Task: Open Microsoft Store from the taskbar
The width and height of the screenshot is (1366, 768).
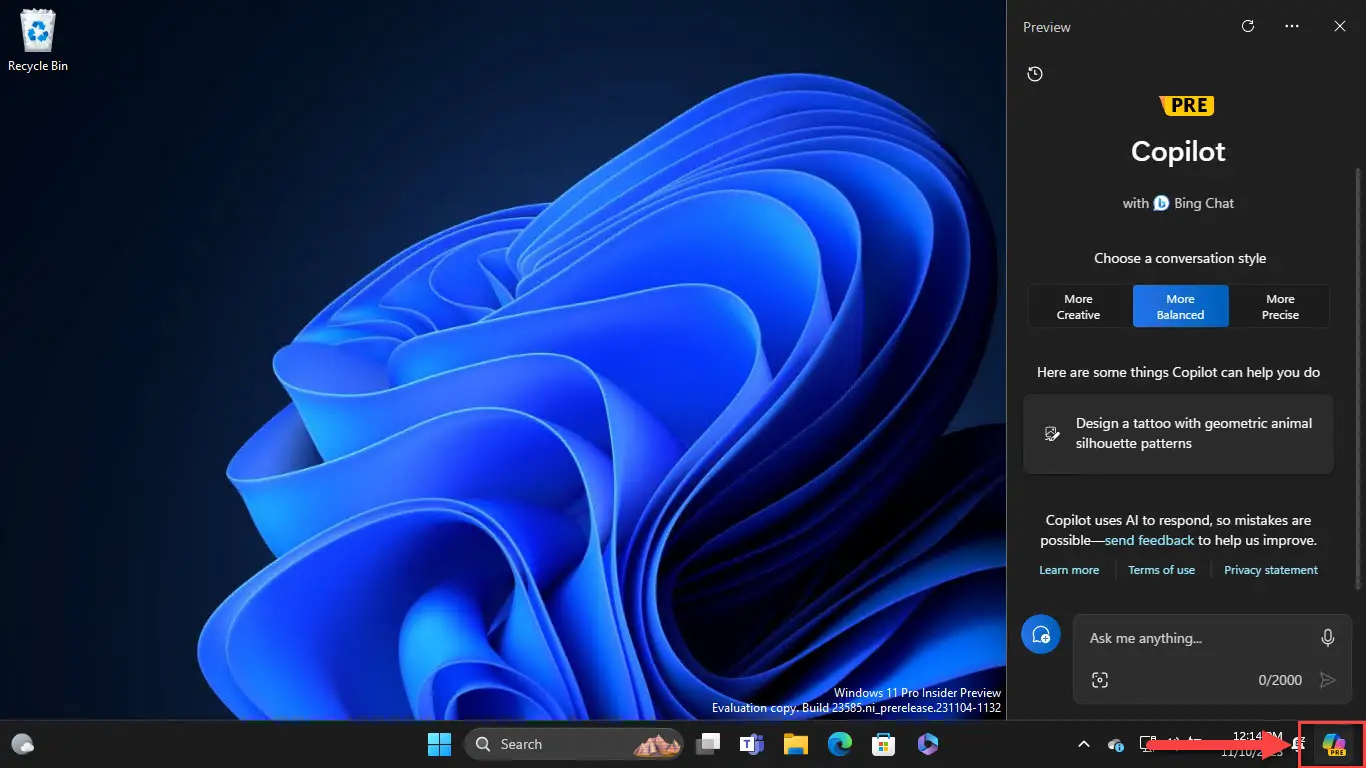Action: tap(883, 744)
